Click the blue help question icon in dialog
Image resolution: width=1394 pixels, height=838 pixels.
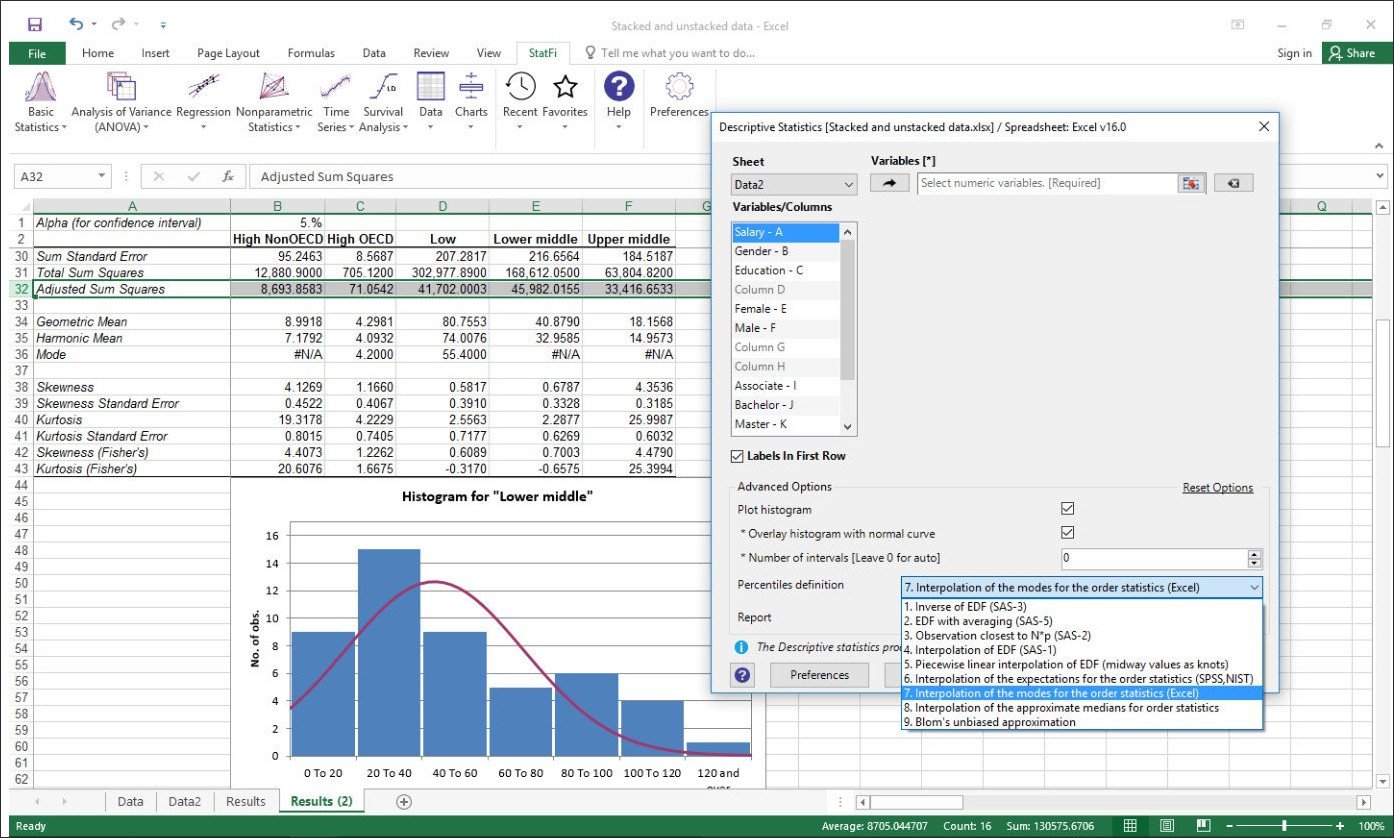click(743, 675)
